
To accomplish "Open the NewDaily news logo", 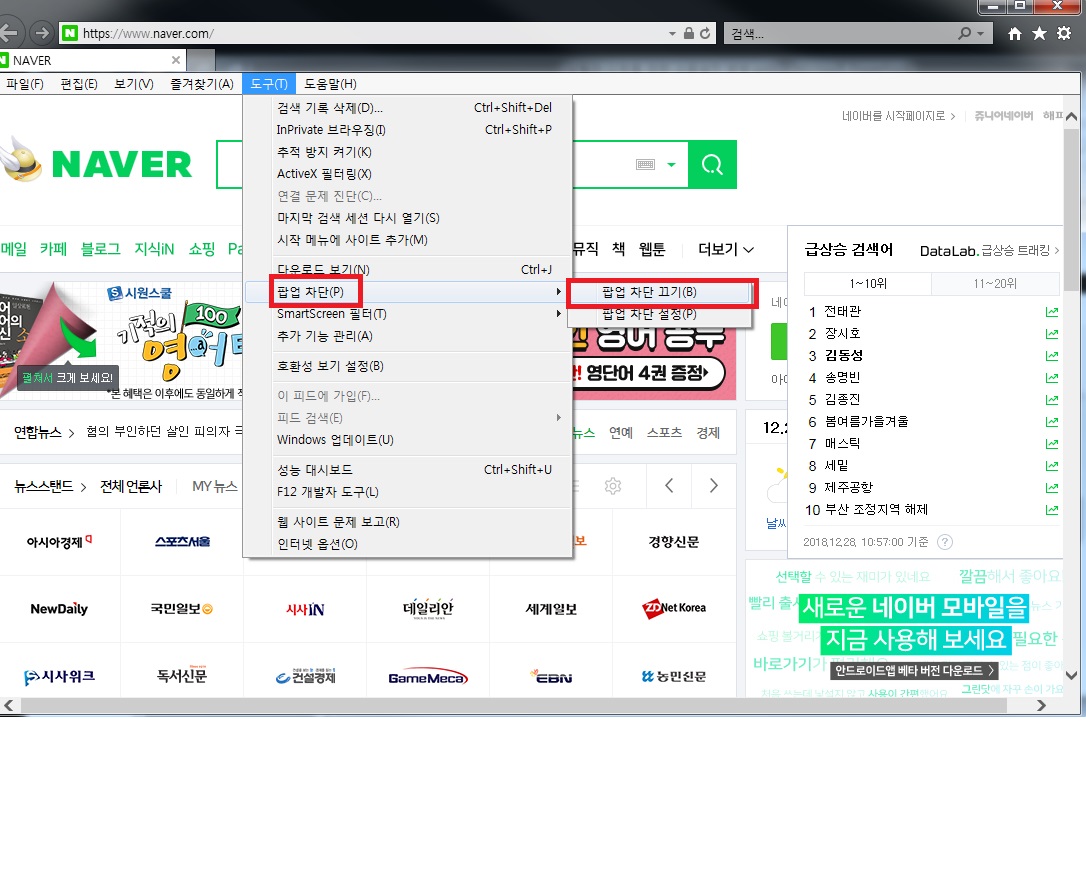I will [59, 609].
